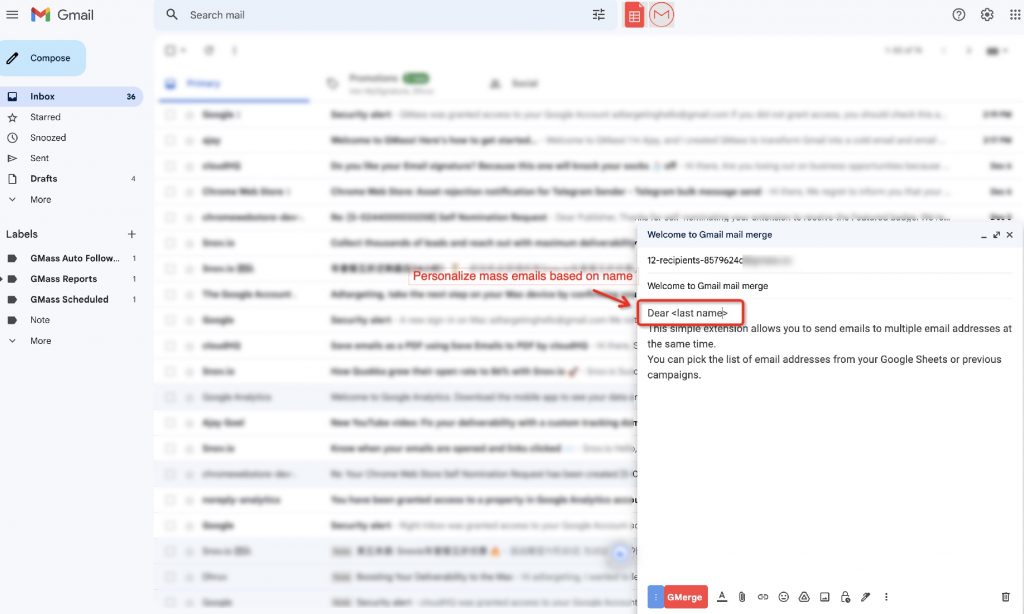Click the subject line in compose window

point(829,285)
